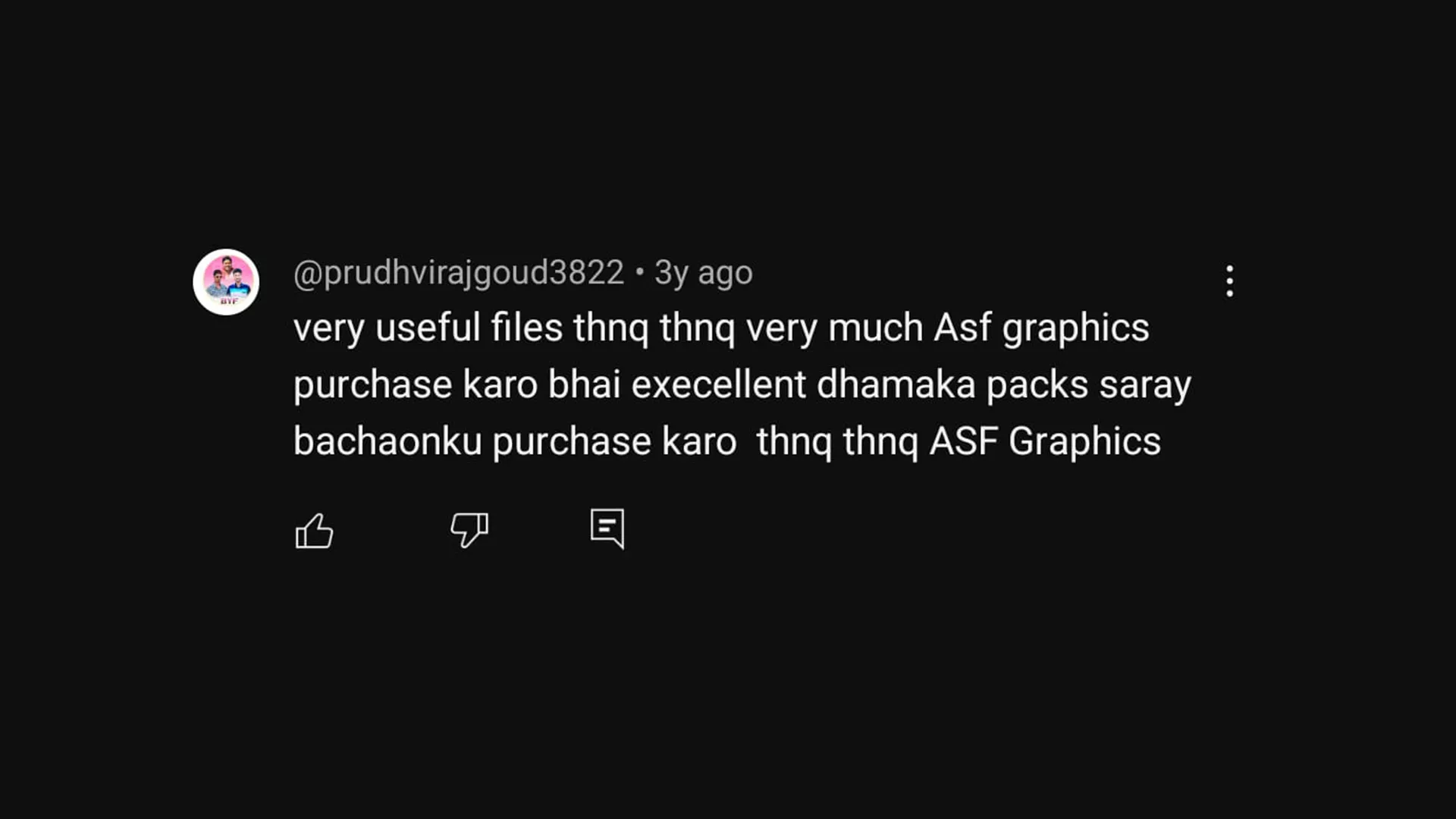
Task: Click the first line starting "very useful files"
Action: [720, 328]
